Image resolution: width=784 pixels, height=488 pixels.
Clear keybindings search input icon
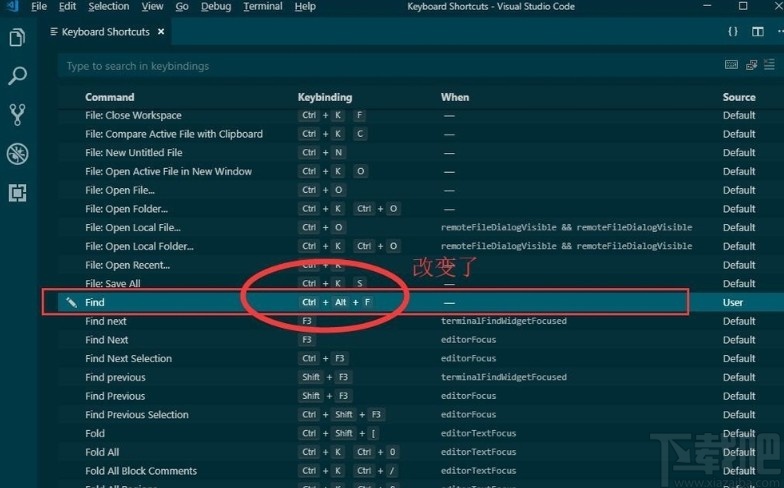pyautogui.click(x=769, y=65)
